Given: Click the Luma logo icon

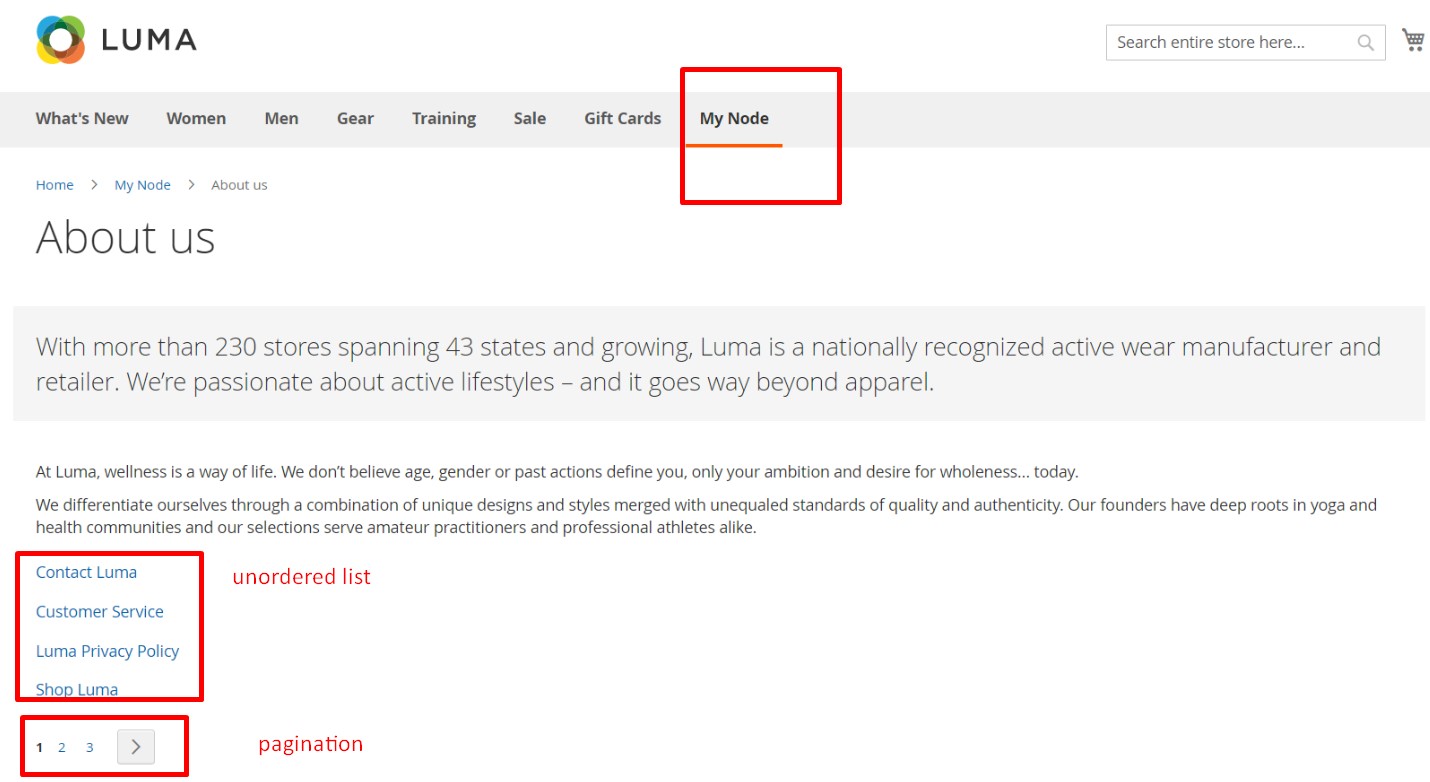Looking at the screenshot, I should click(61, 39).
